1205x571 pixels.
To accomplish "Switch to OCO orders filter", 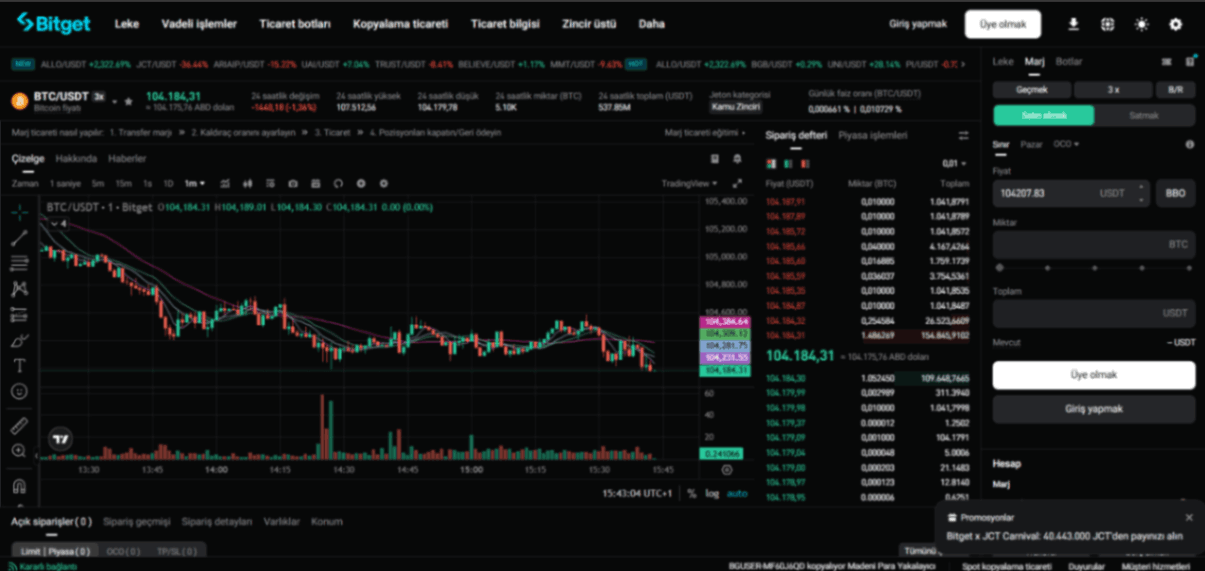I will click(122, 551).
